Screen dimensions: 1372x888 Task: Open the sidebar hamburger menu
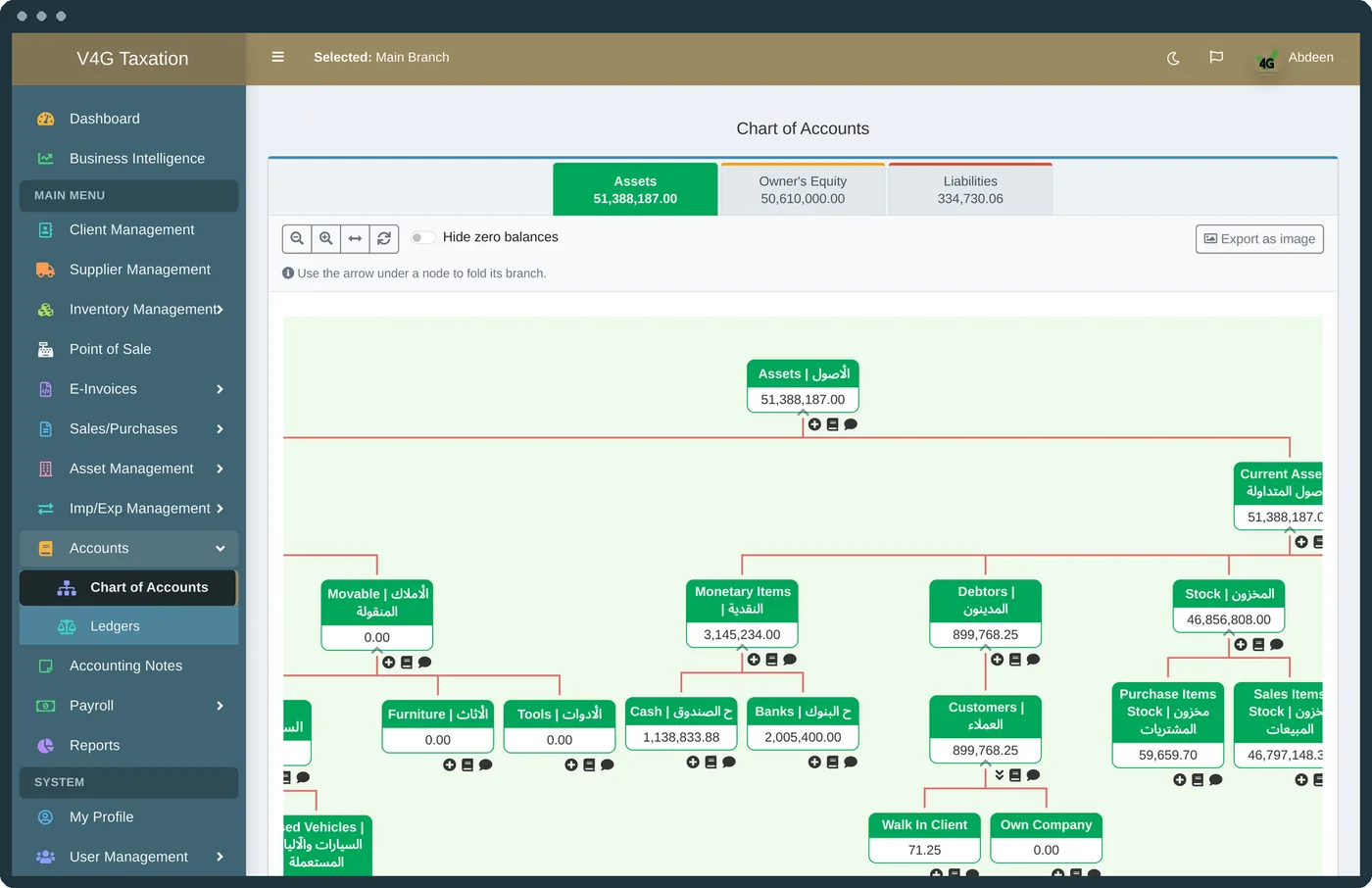[278, 57]
